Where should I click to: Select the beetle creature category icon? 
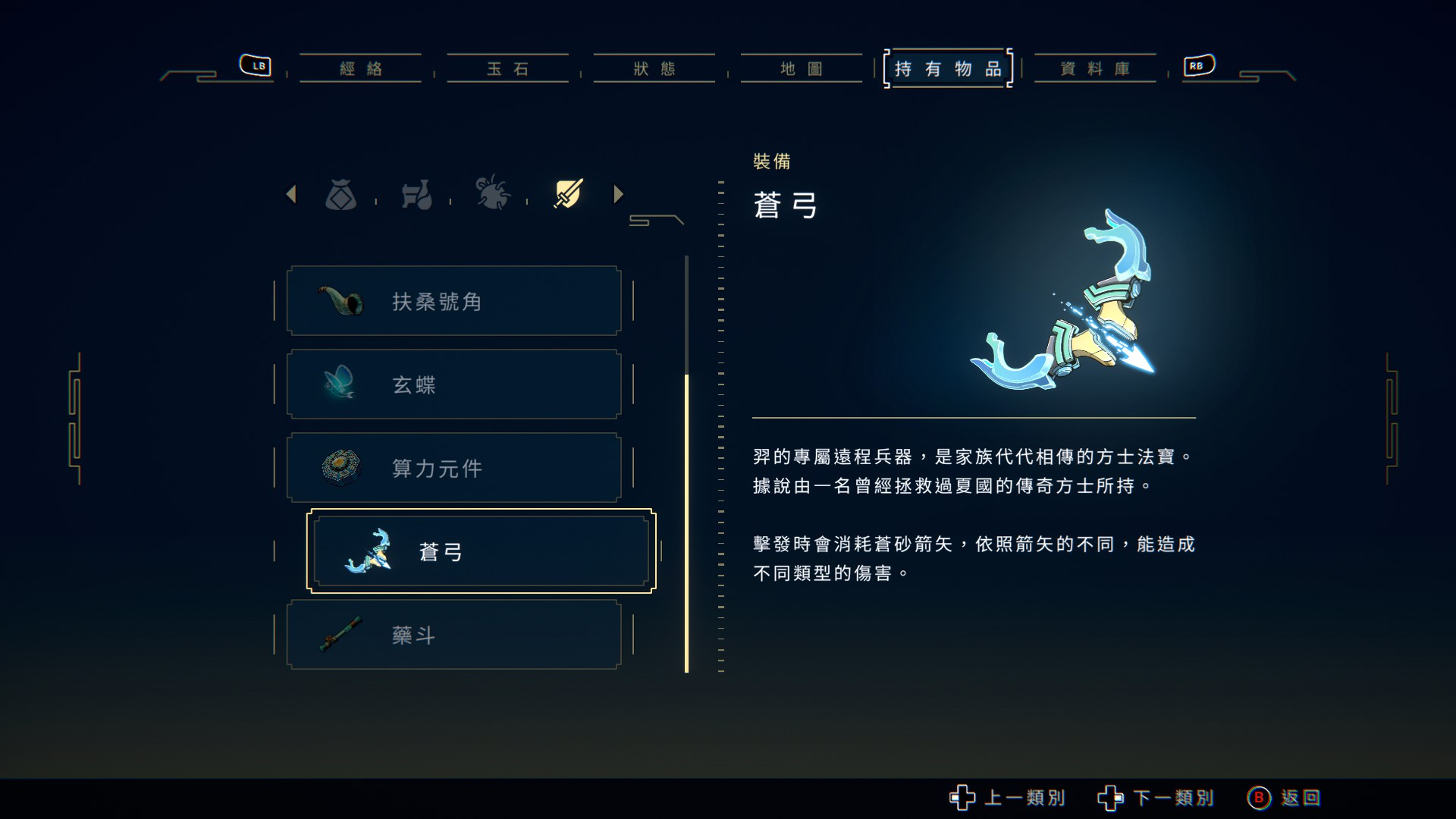tap(492, 193)
